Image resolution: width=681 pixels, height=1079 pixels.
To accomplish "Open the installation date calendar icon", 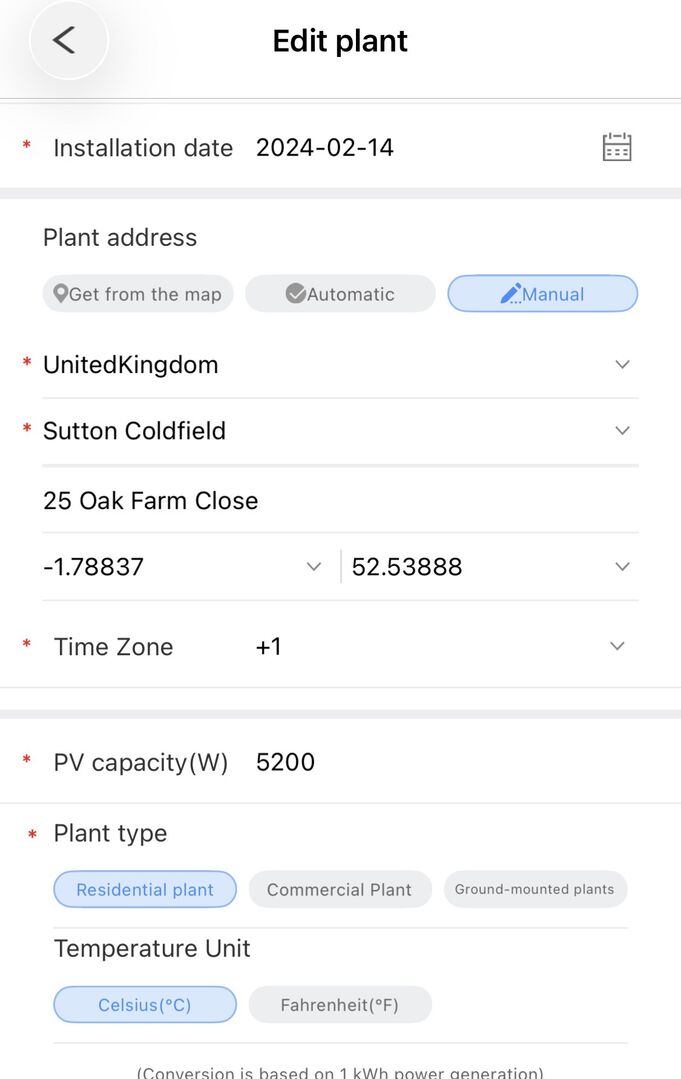I will point(617,147).
